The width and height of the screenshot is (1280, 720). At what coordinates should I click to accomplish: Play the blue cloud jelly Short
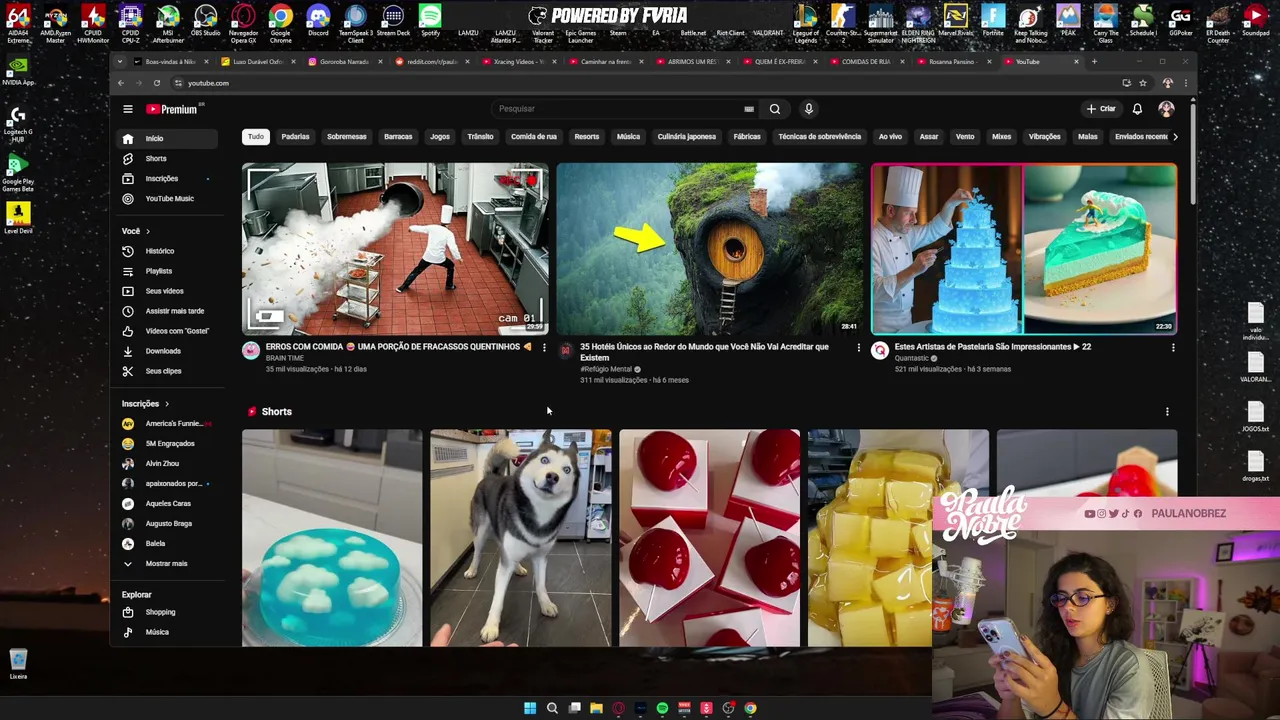point(332,538)
